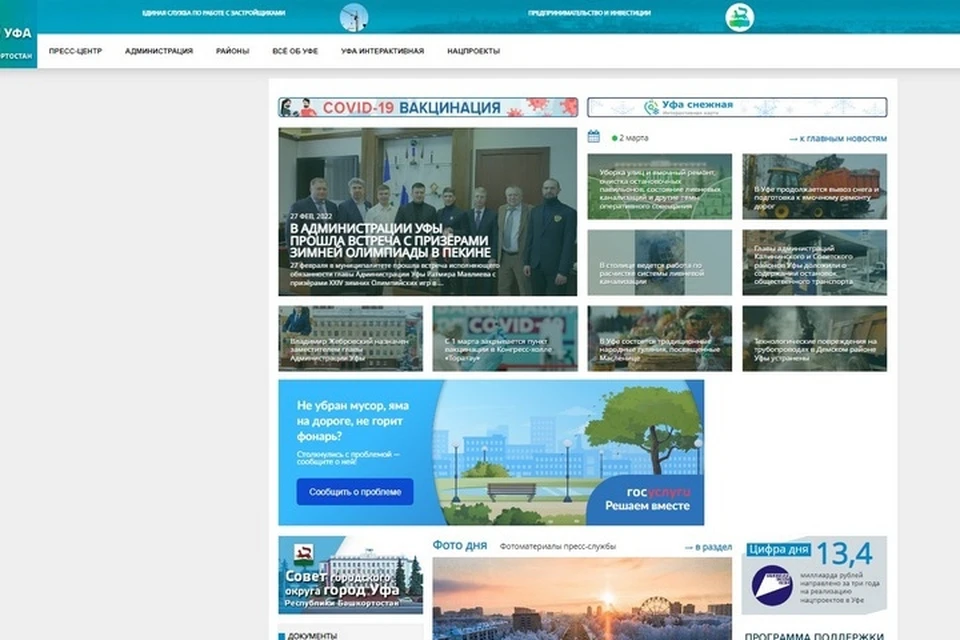960x640 pixels.
Task: Go to к главным новостям link
Action: [838, 139]
